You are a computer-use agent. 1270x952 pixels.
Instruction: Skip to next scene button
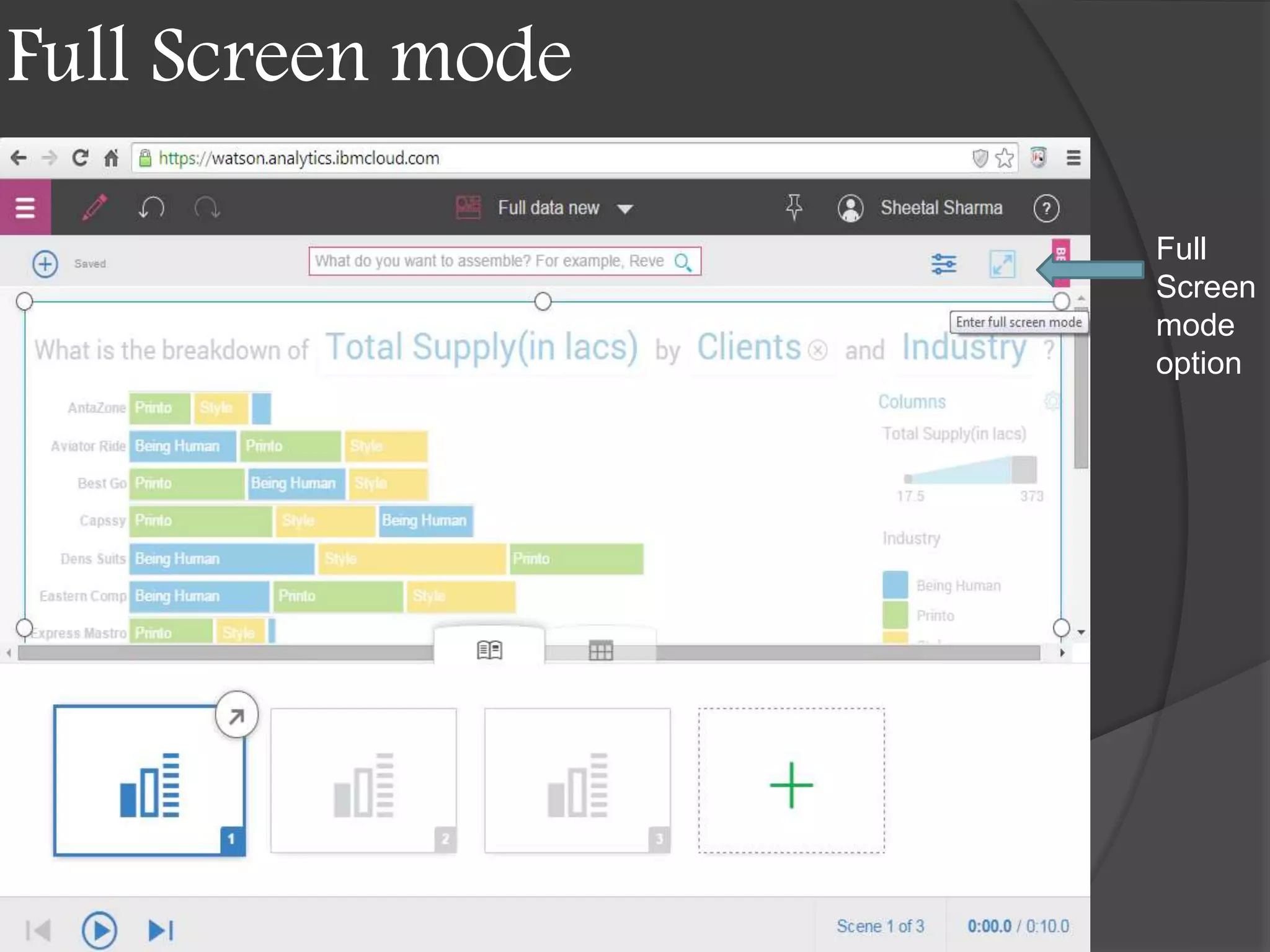coord(161,930)
